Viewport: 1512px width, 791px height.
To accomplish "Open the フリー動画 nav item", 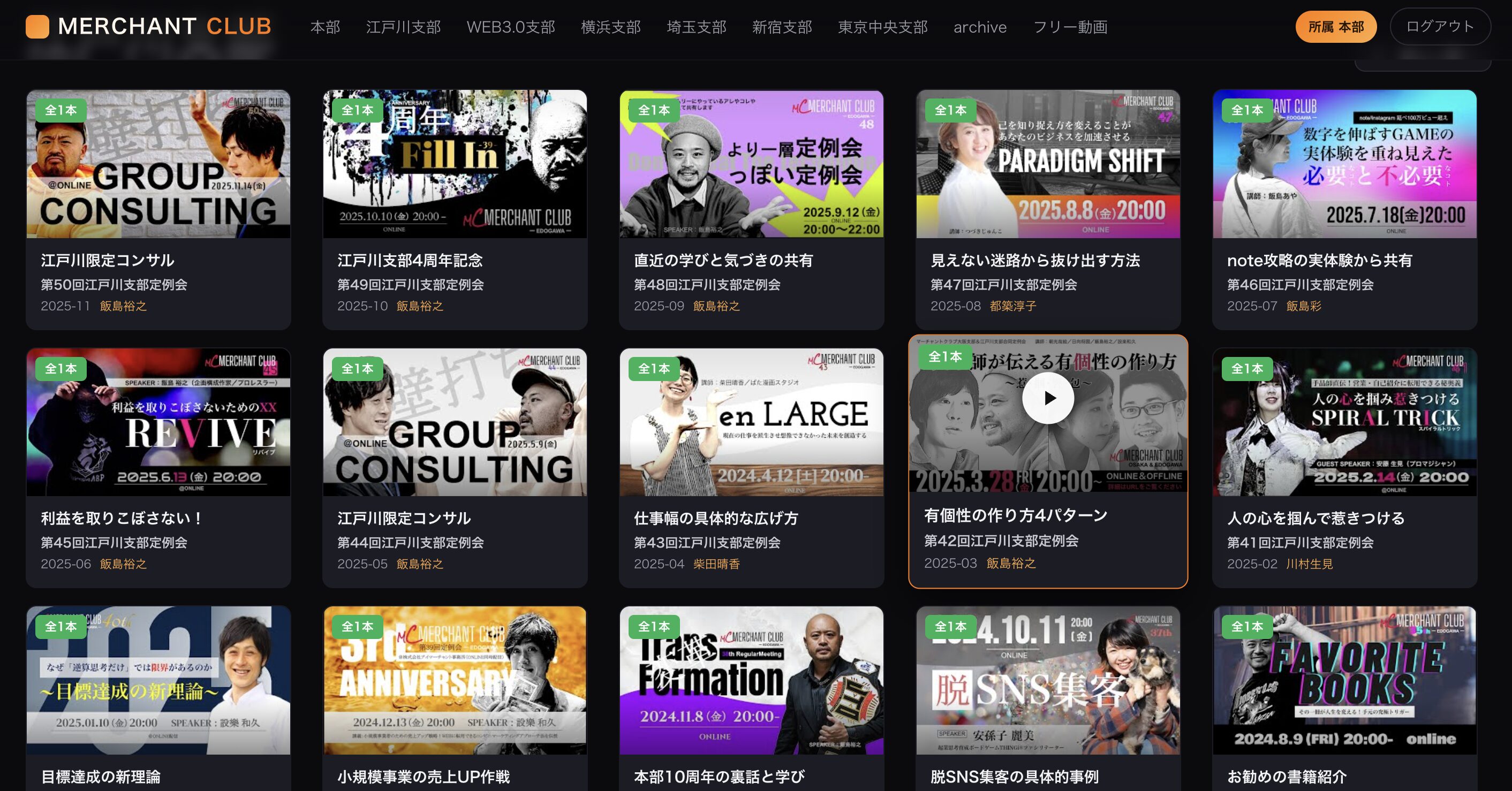I will pos(1070,27).
